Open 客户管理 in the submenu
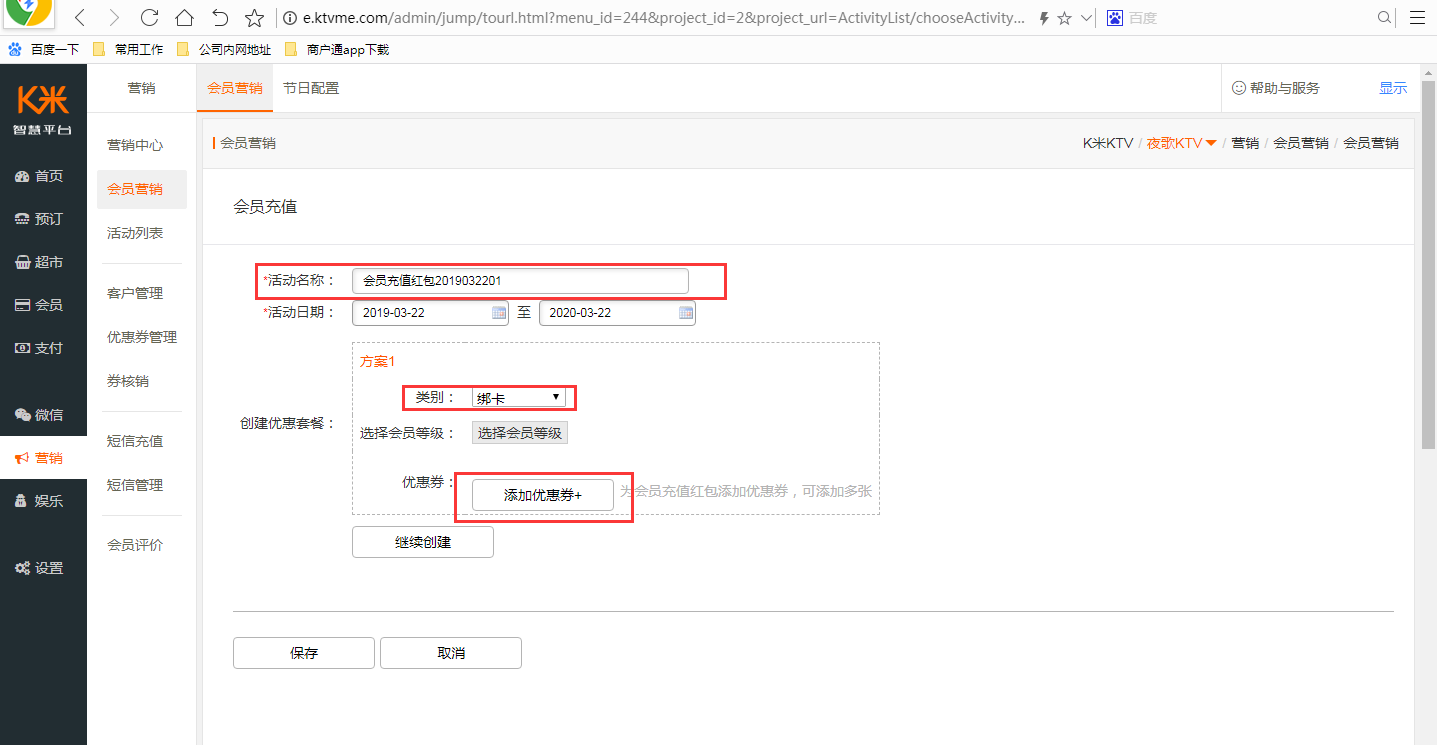This screenshot has width=1437, height=745. click(x=135, y=293)
